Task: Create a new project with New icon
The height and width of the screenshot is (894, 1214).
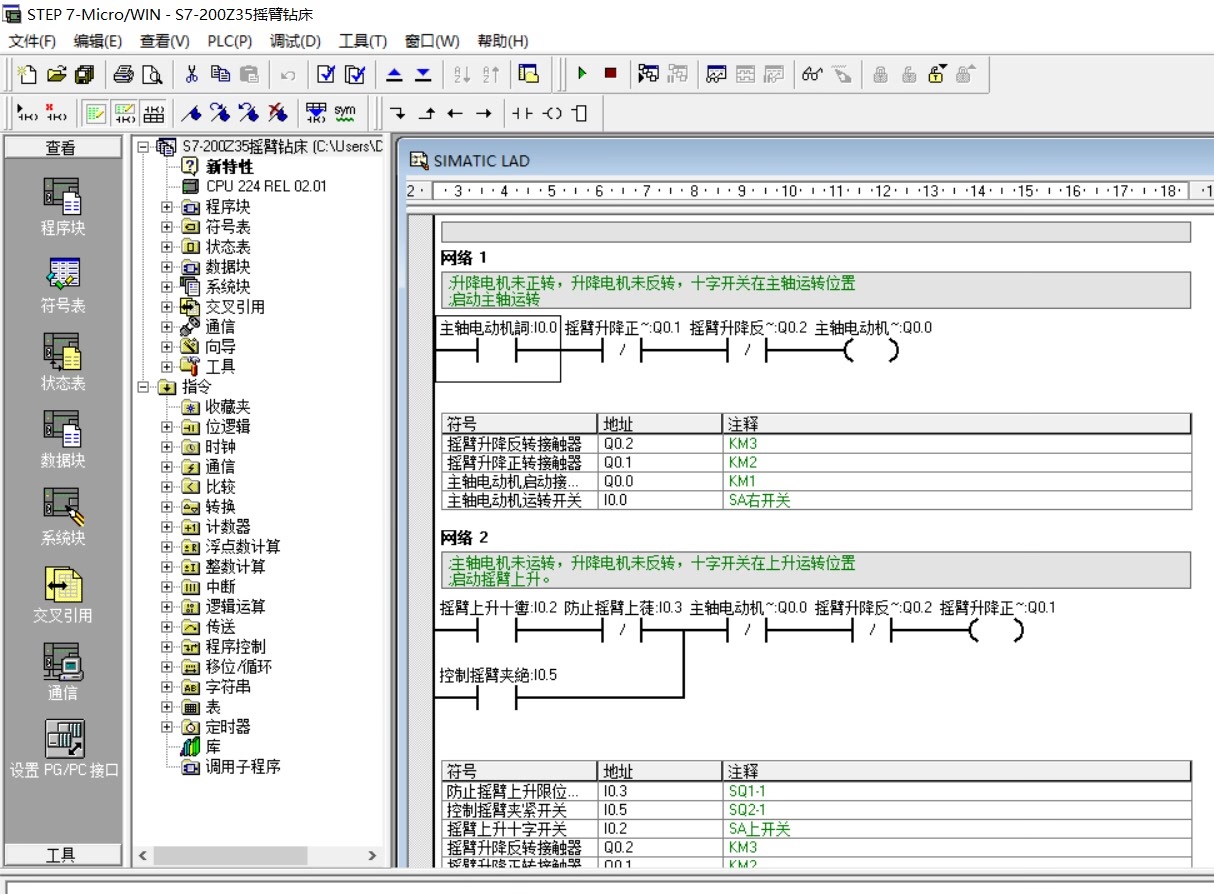Action: (28, 74)
